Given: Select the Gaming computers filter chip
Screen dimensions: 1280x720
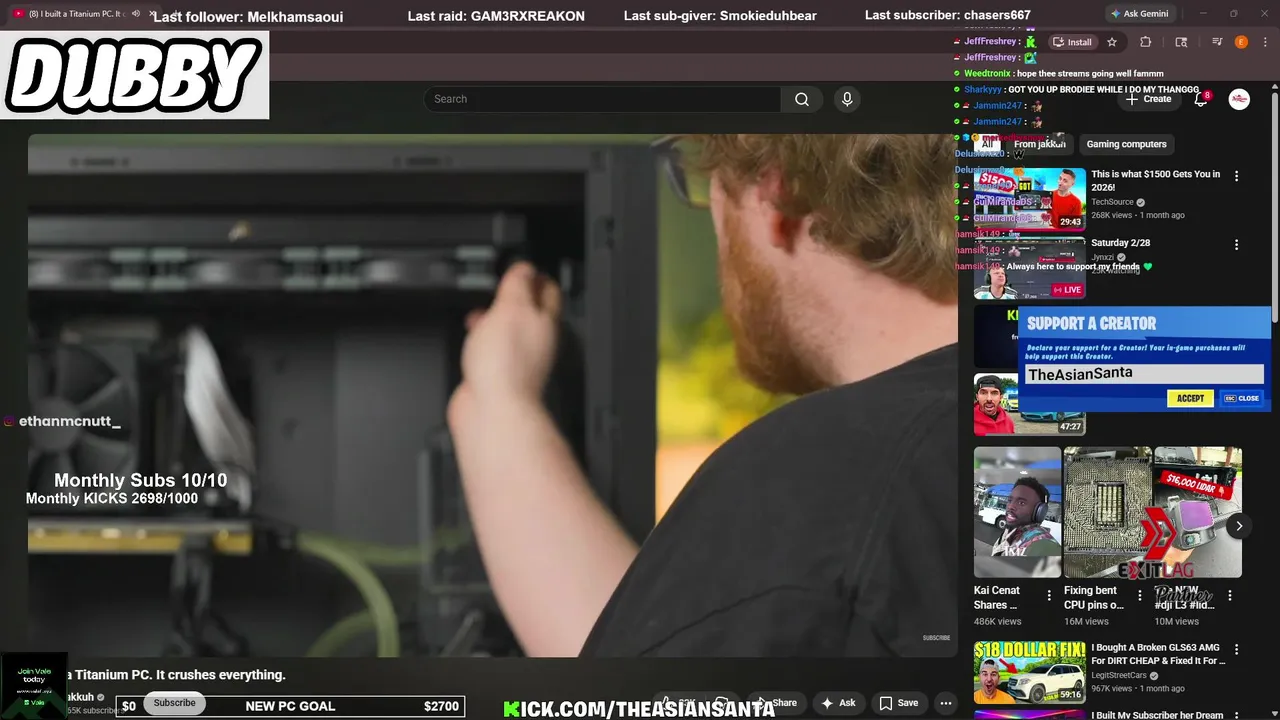Looking at the screenshot, I should pos(1126,144).
